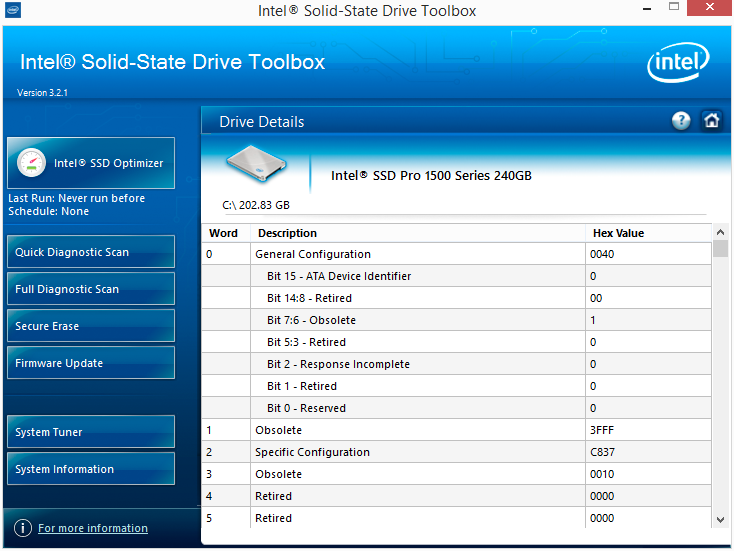This screenshot has height=551, width=734.
Task: Click the hex value 0040
Action: 602,254
